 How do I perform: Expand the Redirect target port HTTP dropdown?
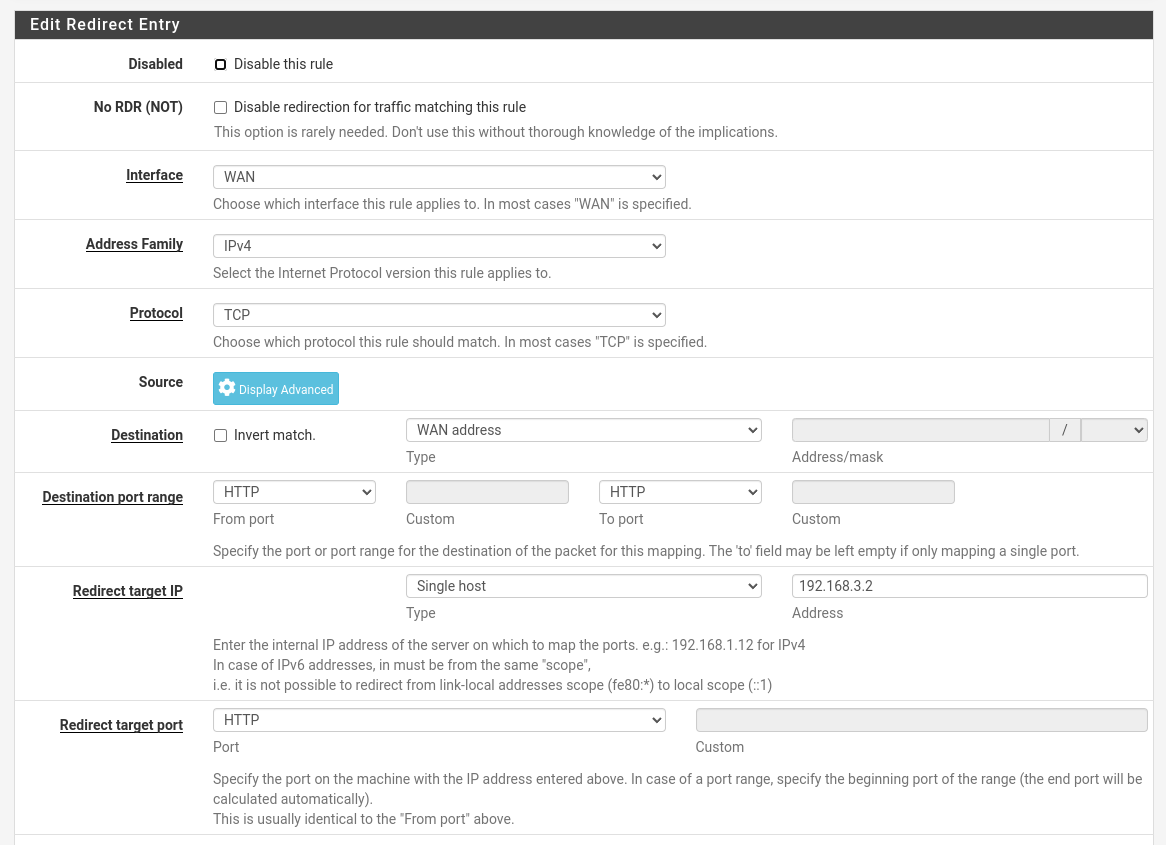tap(439, 720)
